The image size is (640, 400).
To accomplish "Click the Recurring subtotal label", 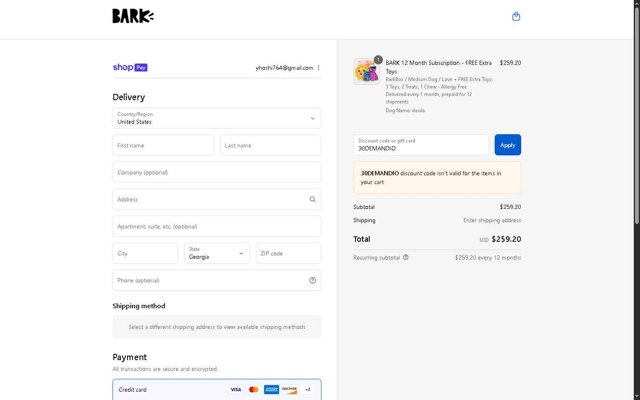I will 376,258.
